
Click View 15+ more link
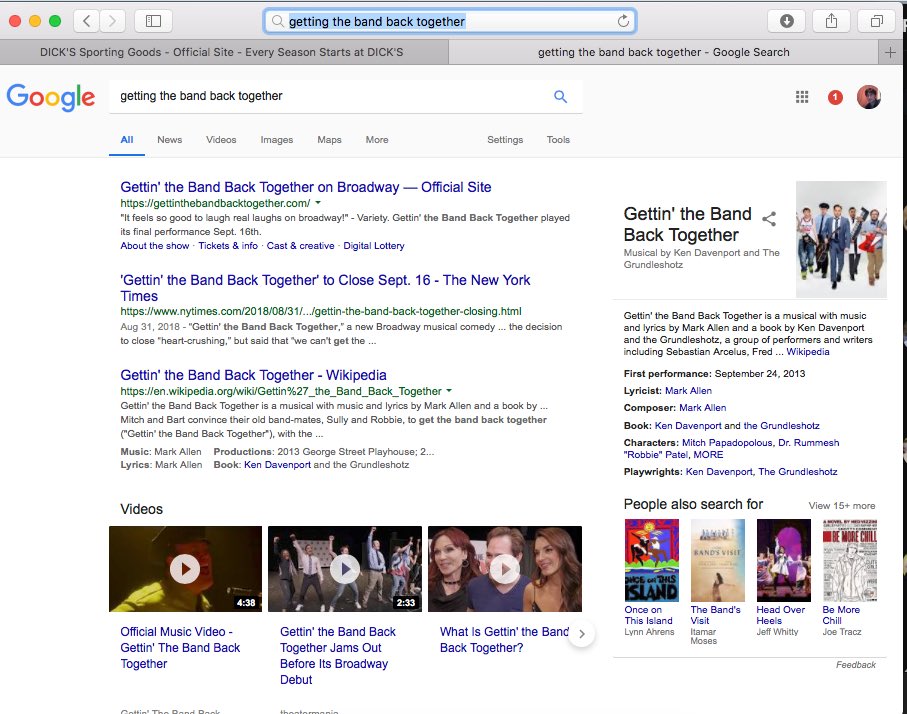[x=842, y=506]
